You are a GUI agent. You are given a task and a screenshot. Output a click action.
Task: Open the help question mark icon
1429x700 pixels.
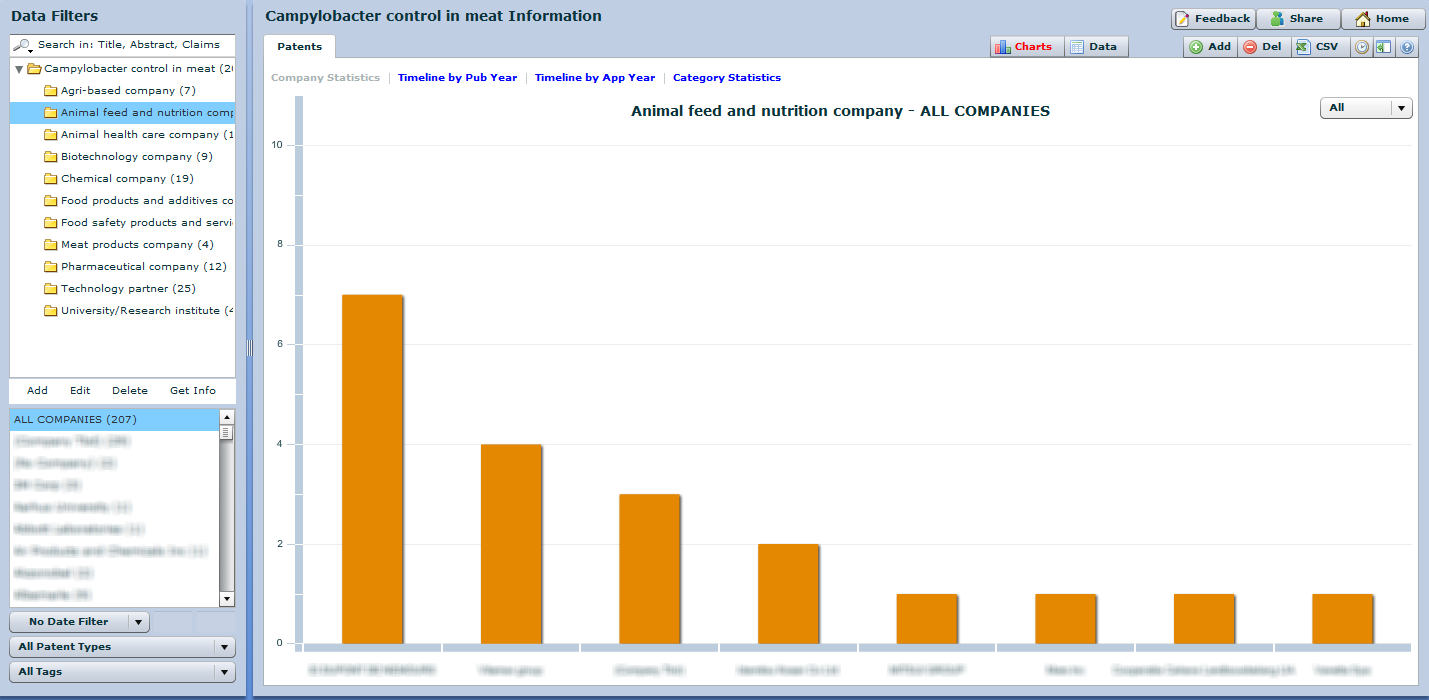(1407, 47)
